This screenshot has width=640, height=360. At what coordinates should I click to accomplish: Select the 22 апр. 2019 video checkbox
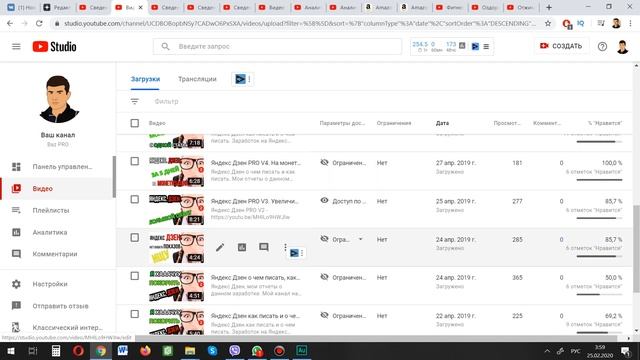coord(135,314)
